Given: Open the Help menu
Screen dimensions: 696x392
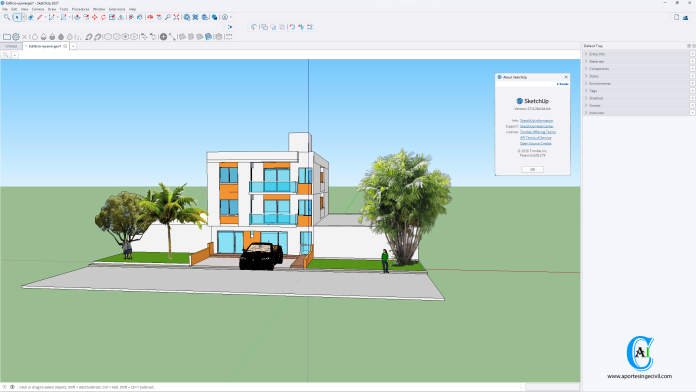Looking at the screenshot, I should pyautogui.click(x=132, y=9).
